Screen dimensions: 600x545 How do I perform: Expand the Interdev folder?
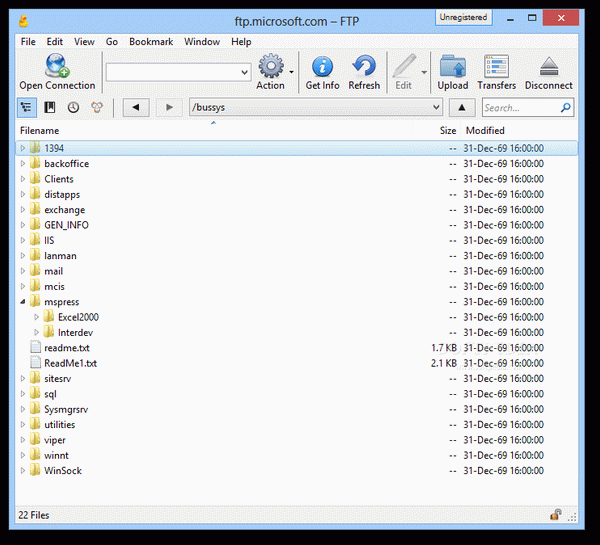coord(36,332)
